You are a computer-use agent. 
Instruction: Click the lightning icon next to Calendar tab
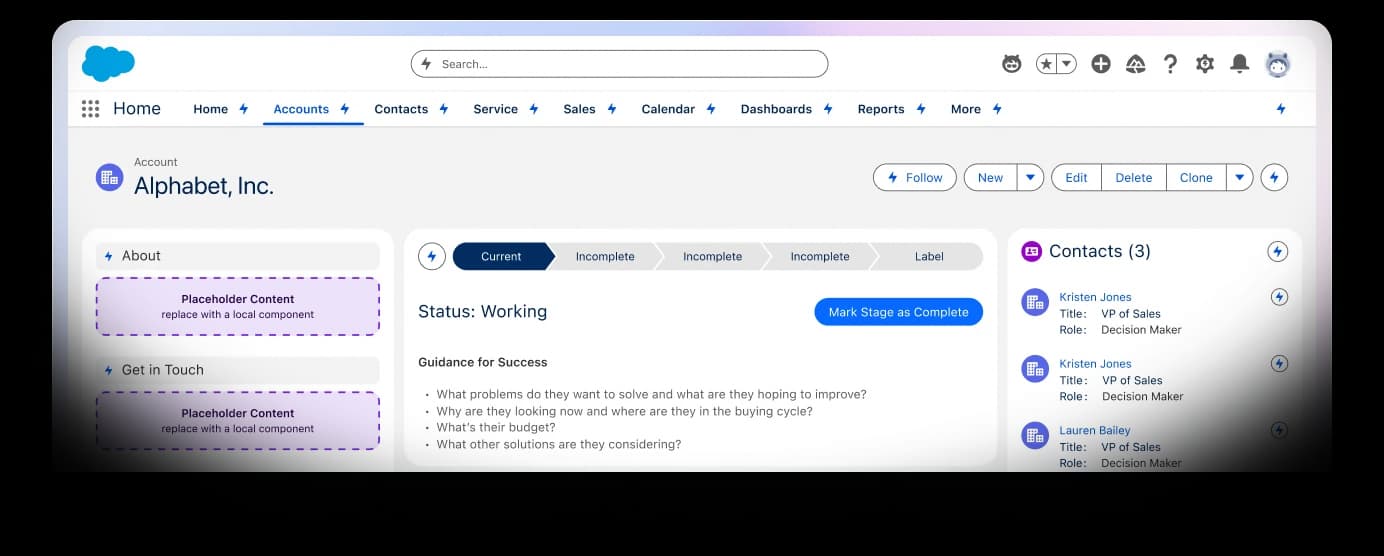(710, 109)
